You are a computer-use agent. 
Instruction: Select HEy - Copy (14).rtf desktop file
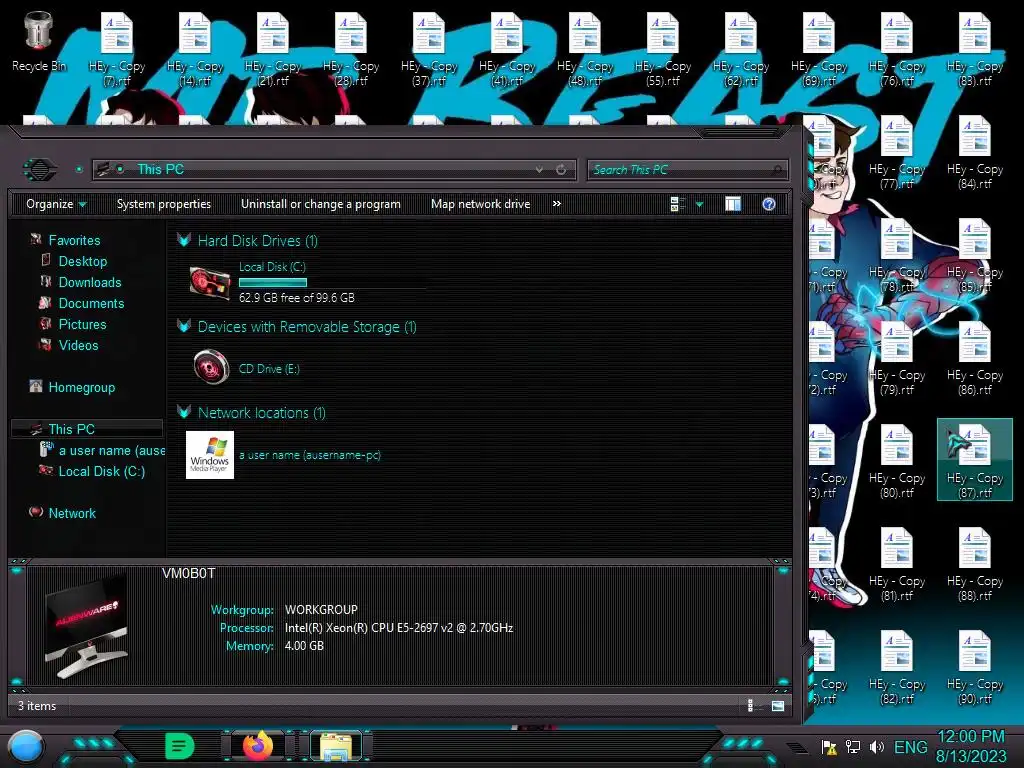point(195,51)
